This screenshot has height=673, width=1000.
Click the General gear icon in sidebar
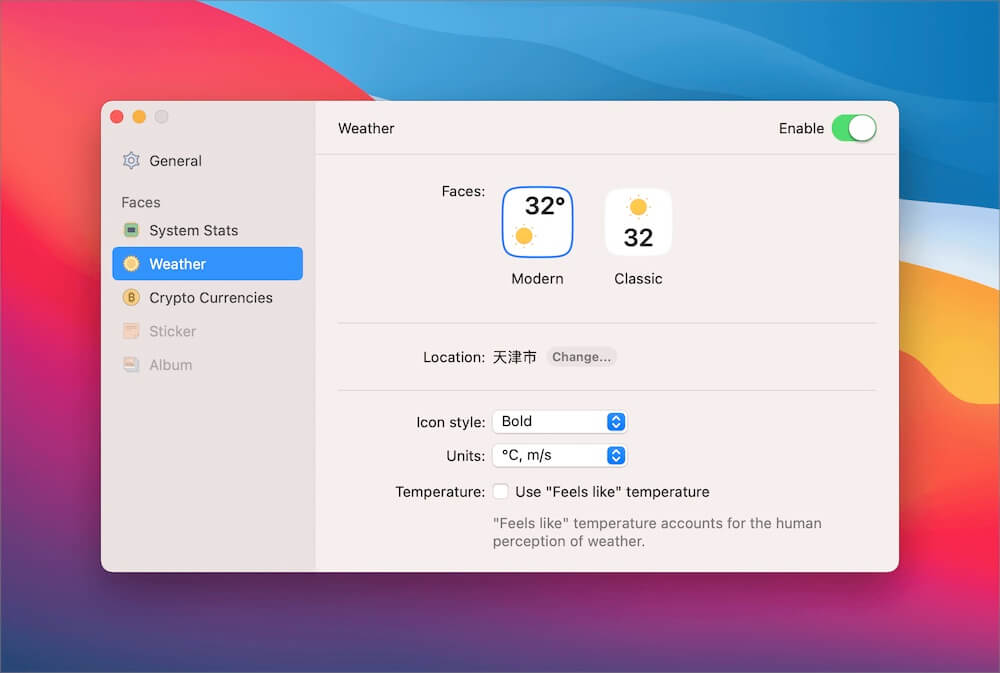click(x=131, y=161)
